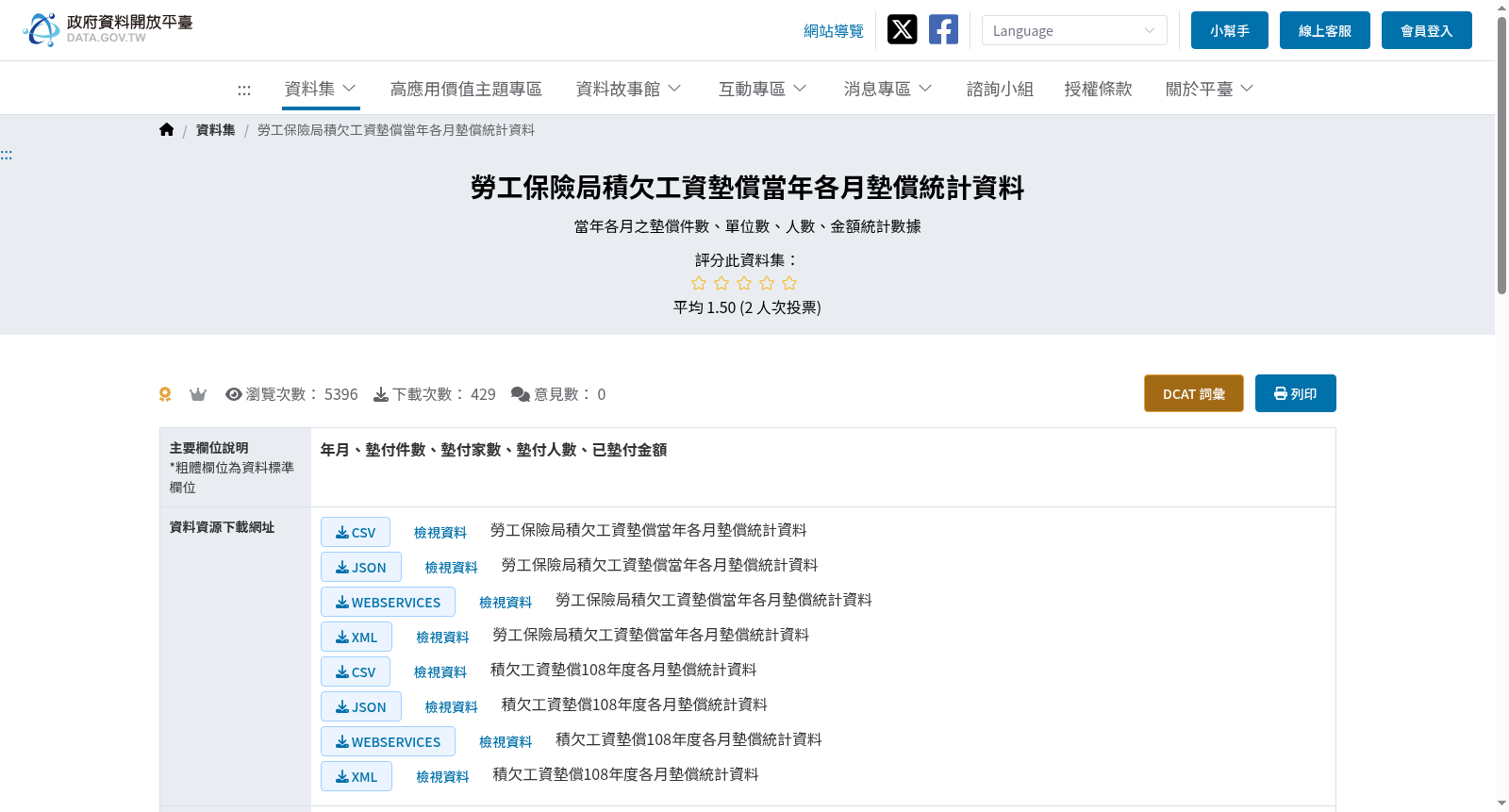Open the 網站導覽 link
This screenshot has height=812, width=1509.
pyautogui.click(x=834, y=31)
